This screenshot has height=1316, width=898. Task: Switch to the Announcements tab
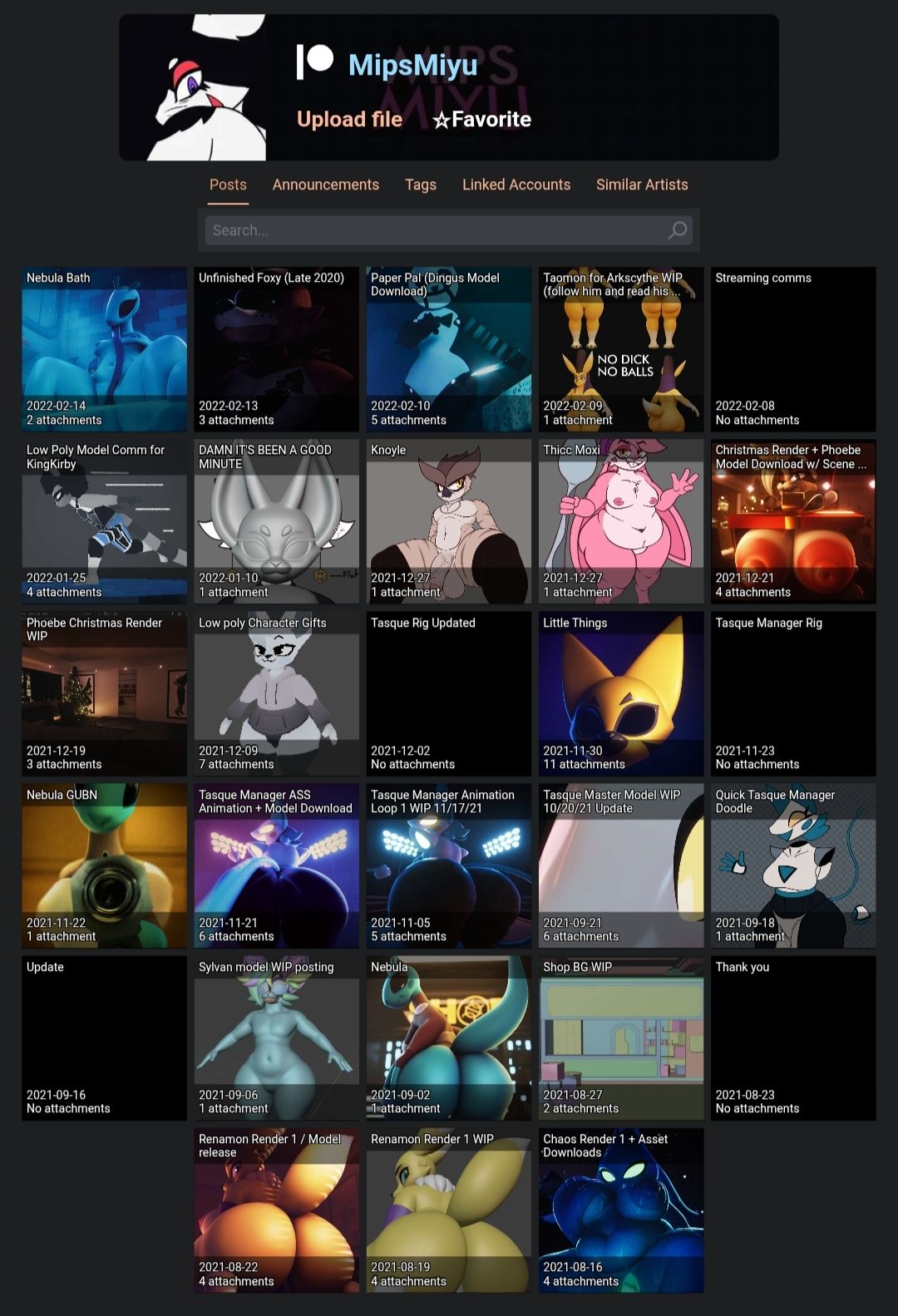tap(326, 185)
